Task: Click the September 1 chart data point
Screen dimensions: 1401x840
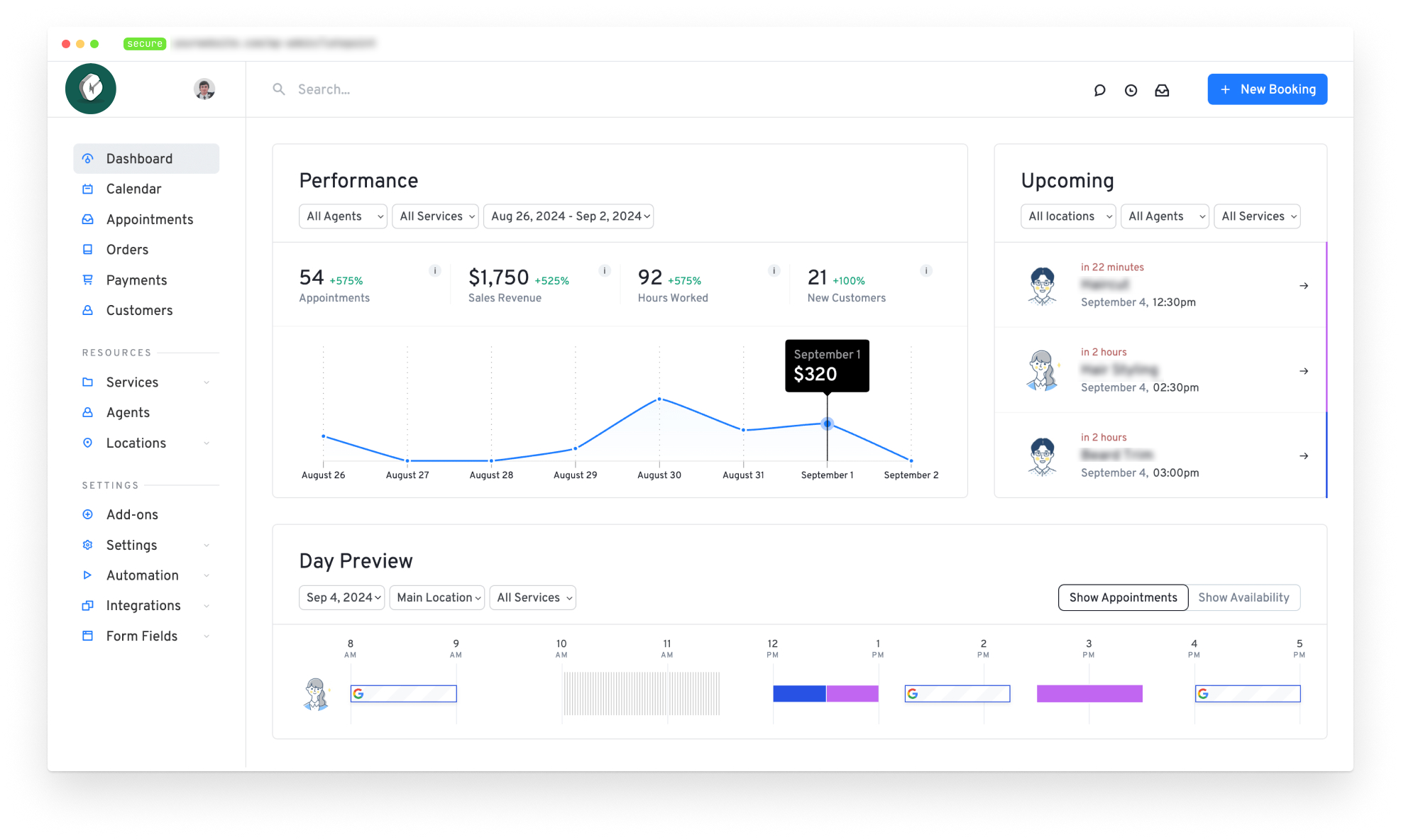Action: [x=827, y=424]
